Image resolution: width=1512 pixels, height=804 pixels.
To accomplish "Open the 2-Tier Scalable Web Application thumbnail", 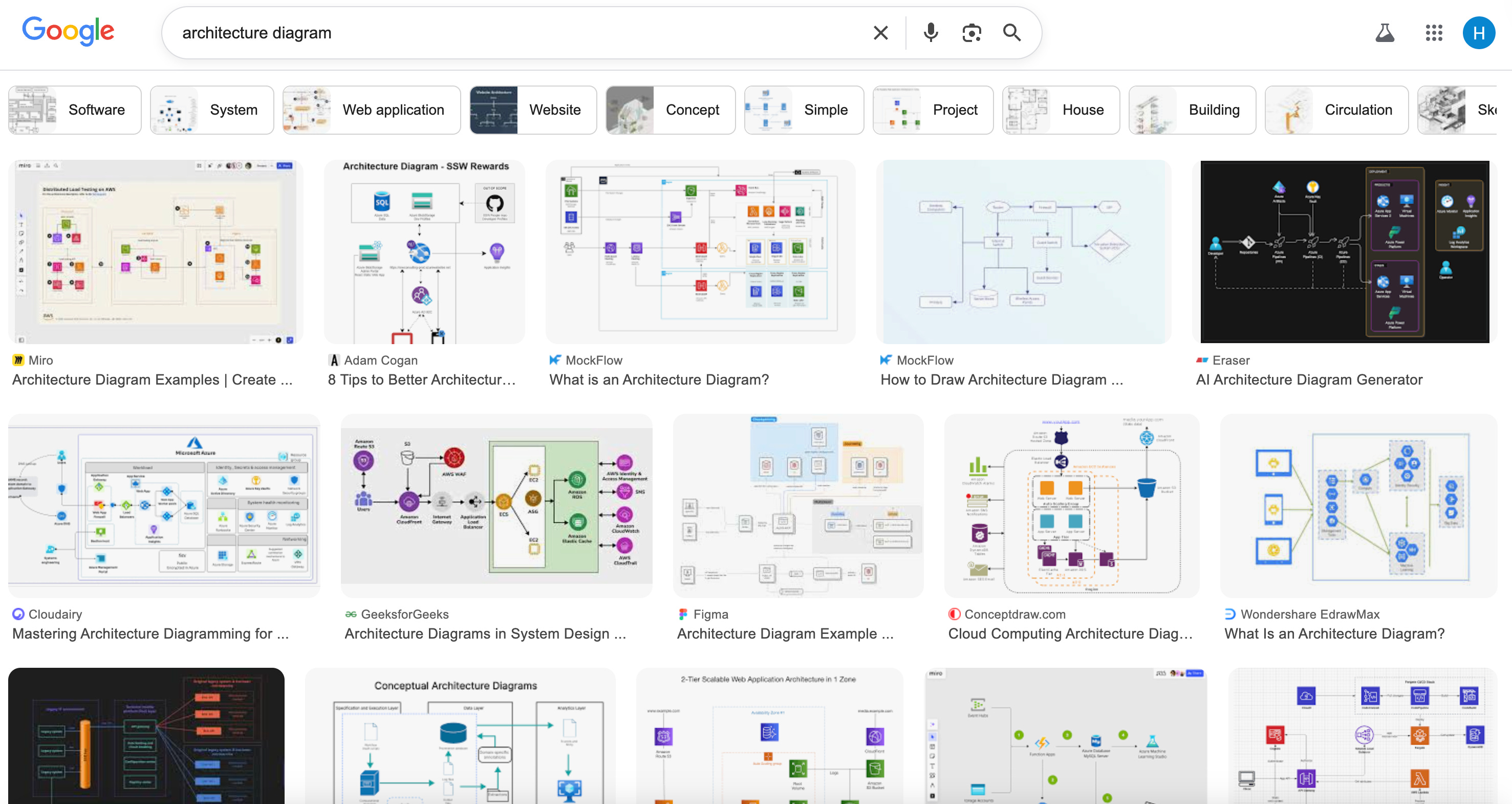I will 769,736.
